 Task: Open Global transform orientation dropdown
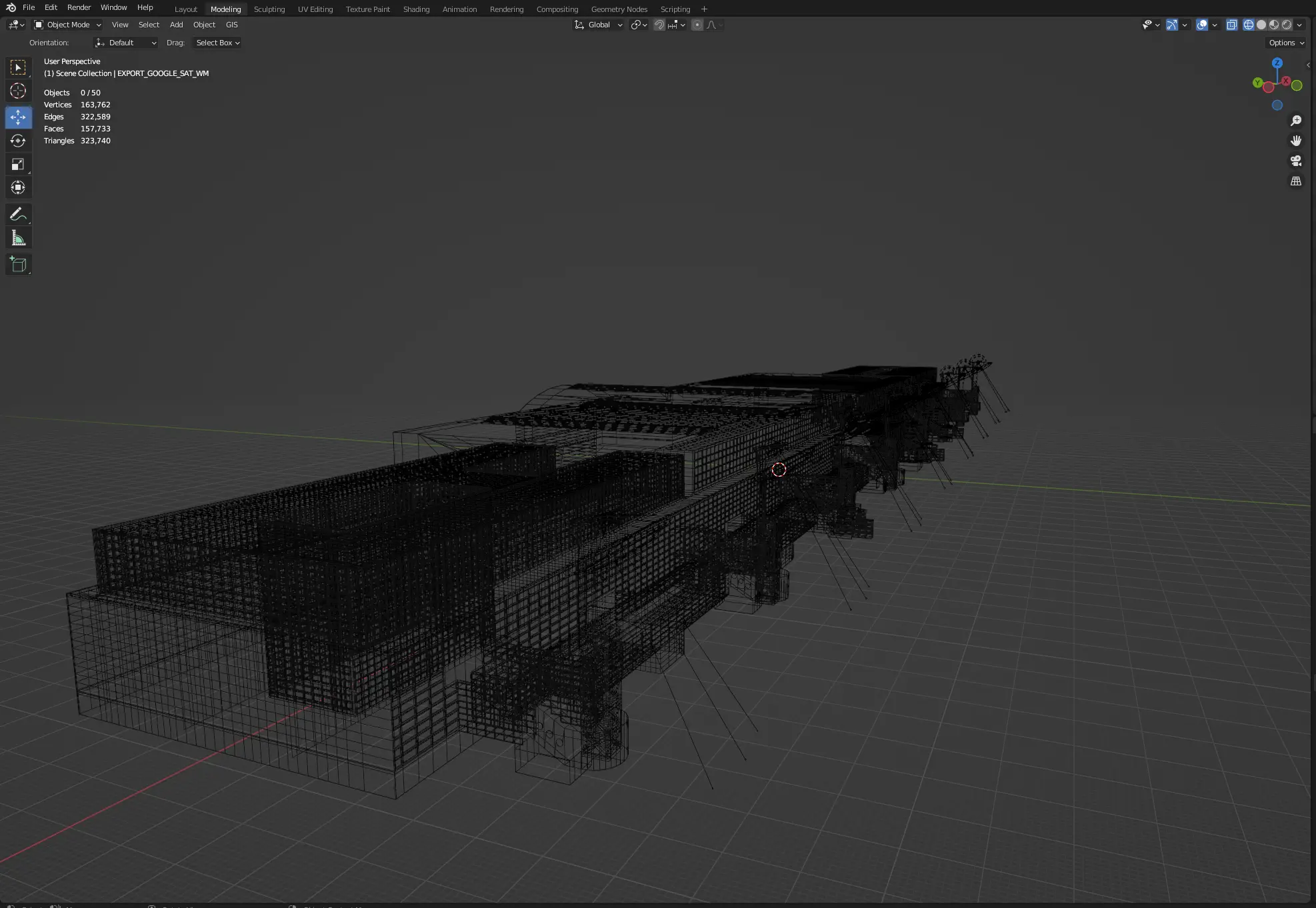(x=599, y=25)
